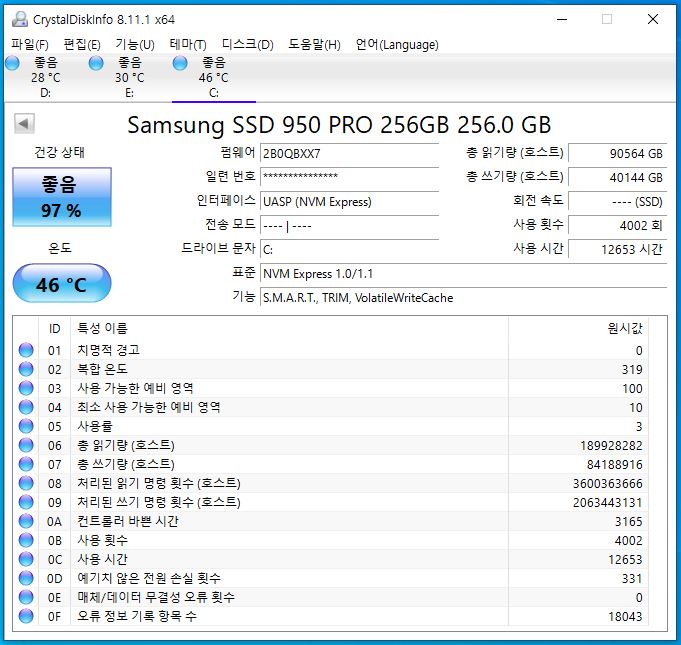Click raw value 84188916
Screen dimensions: 681x645
[x=615, y=465]
